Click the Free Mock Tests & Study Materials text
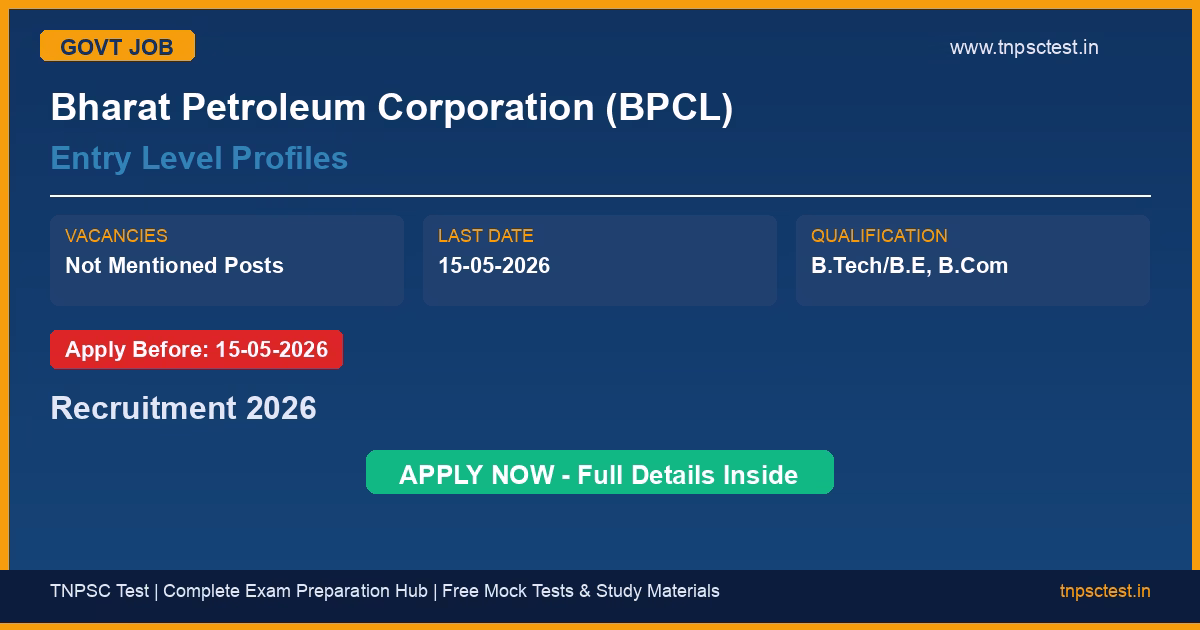Viewport: 1200px width, 630px height. 580,591
